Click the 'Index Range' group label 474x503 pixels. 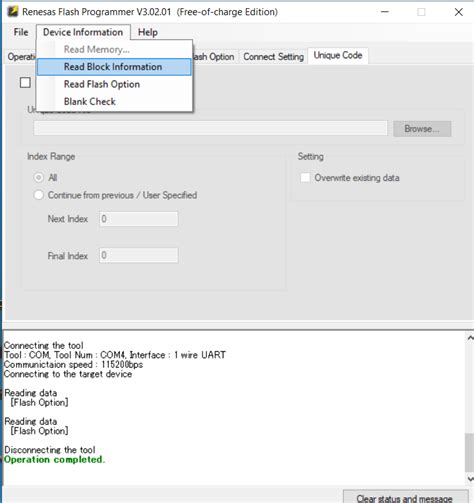51,156
